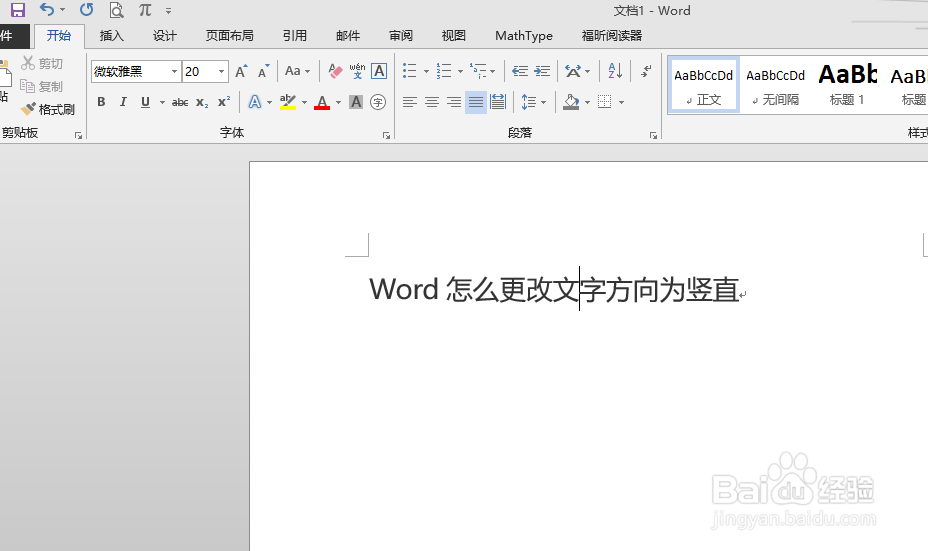Open the Aa change case menu
The image size is (928, 551).
(297, 71)
